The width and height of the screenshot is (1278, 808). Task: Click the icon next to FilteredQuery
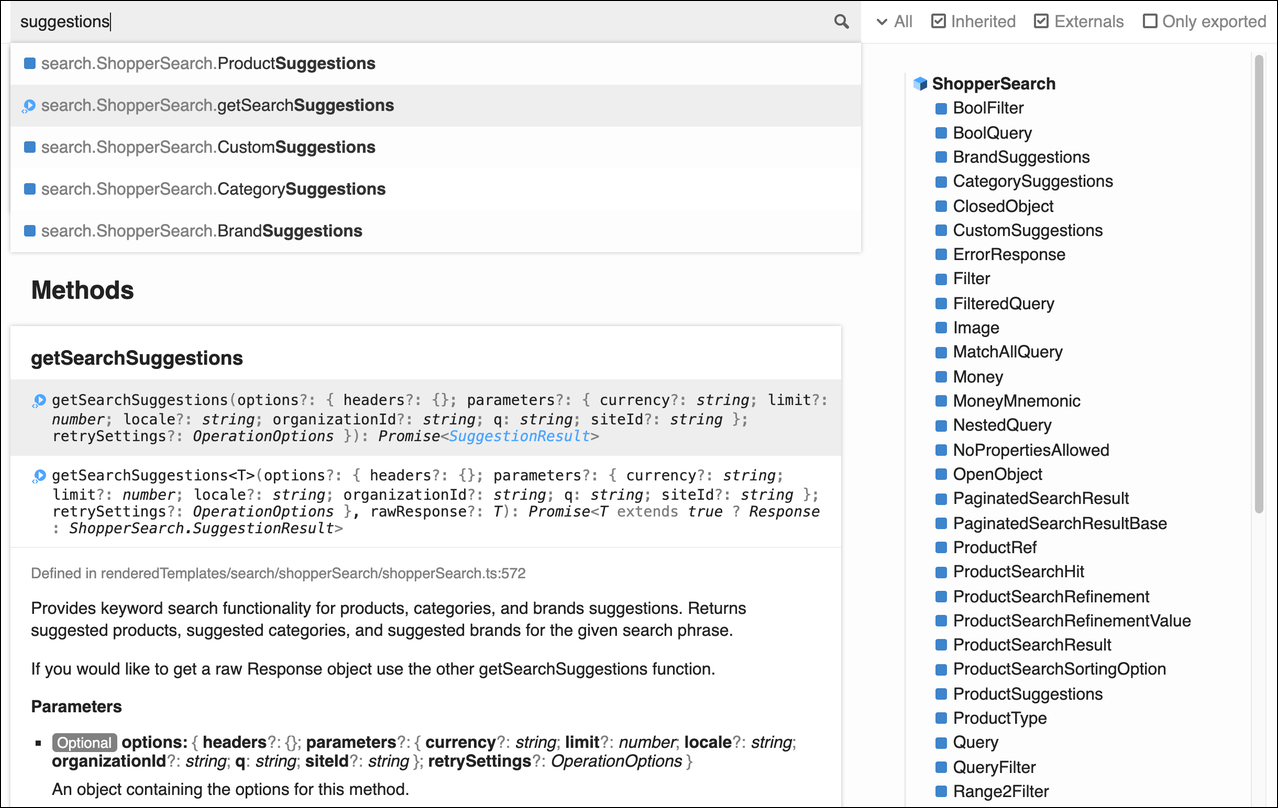click(941, 303)
